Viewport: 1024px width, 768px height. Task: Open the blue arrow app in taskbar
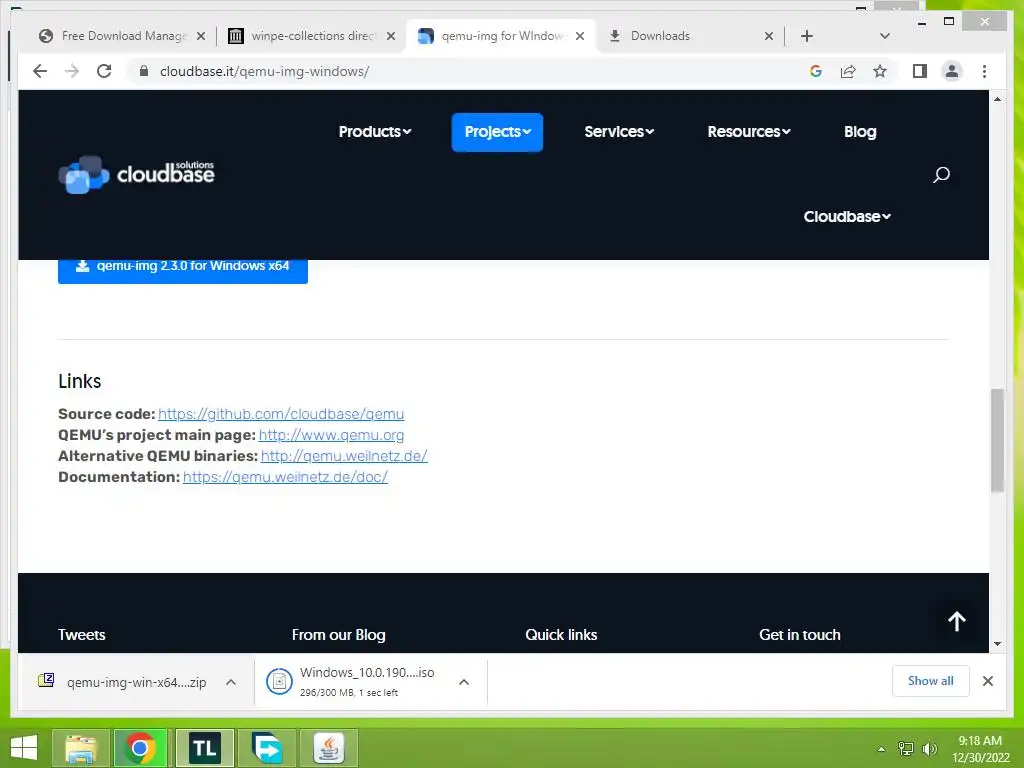266,748
